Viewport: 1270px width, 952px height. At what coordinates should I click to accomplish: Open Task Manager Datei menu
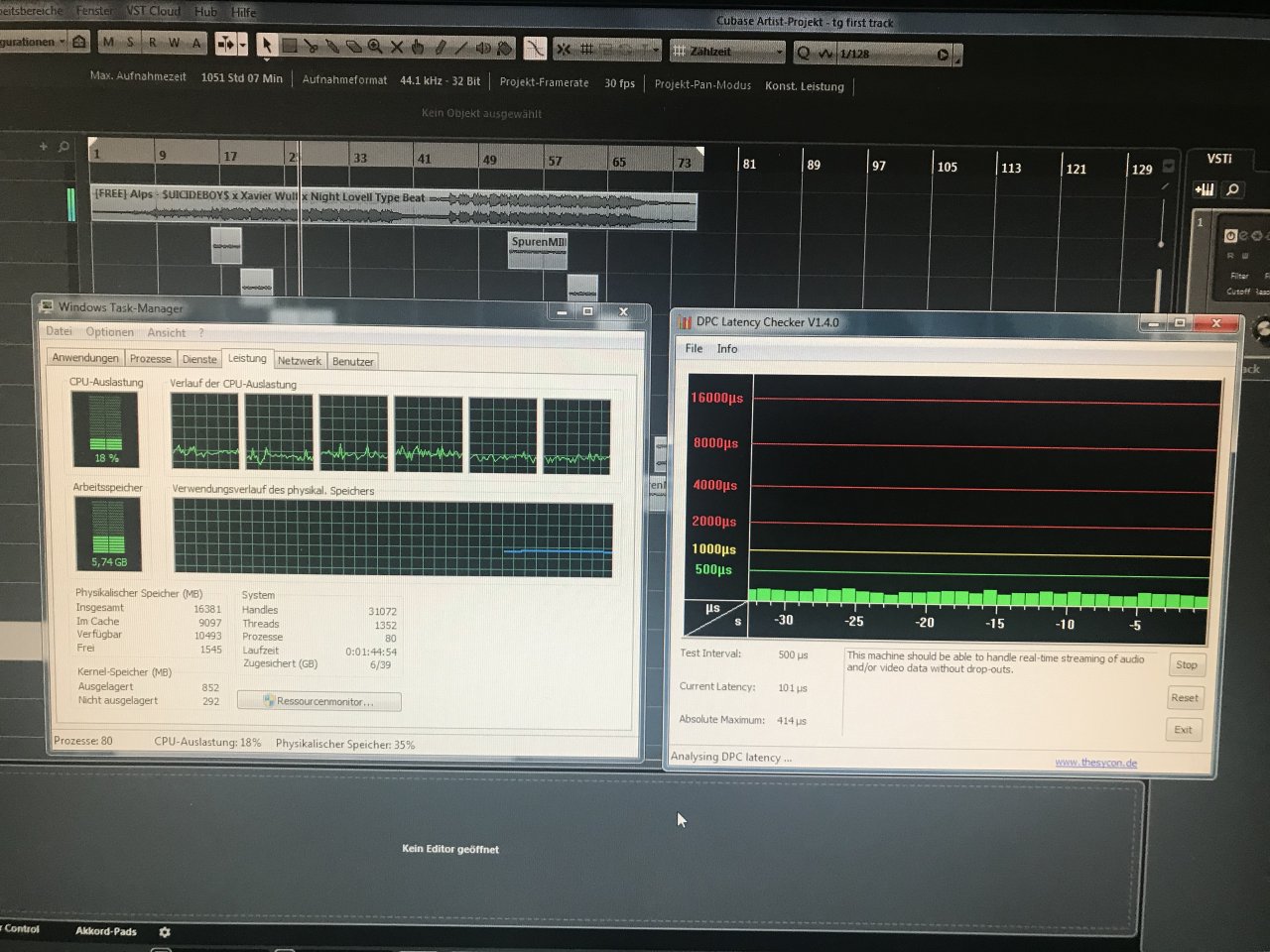59,331
